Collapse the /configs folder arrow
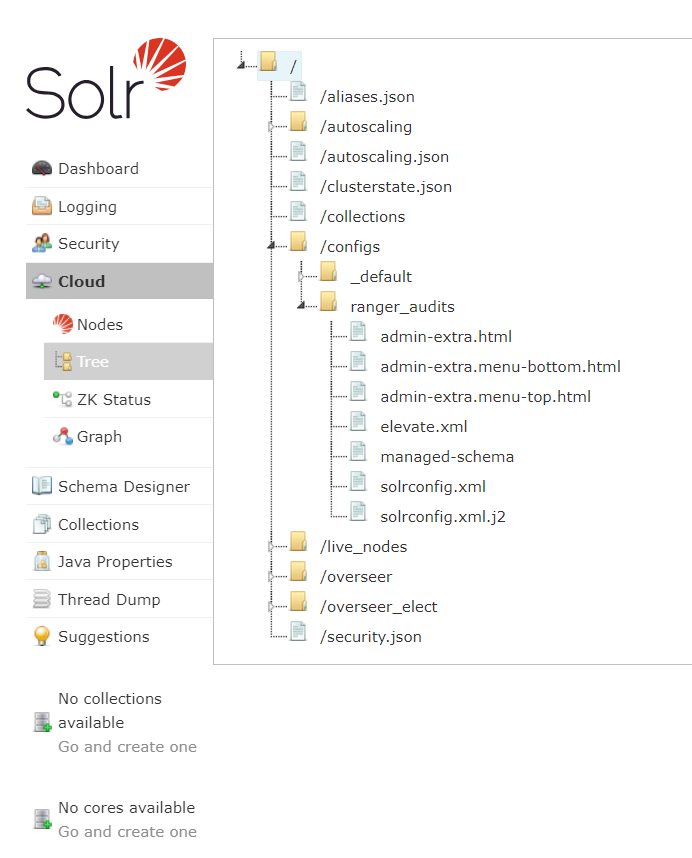This screenshot has width=692, height=858. pos(271,246)
